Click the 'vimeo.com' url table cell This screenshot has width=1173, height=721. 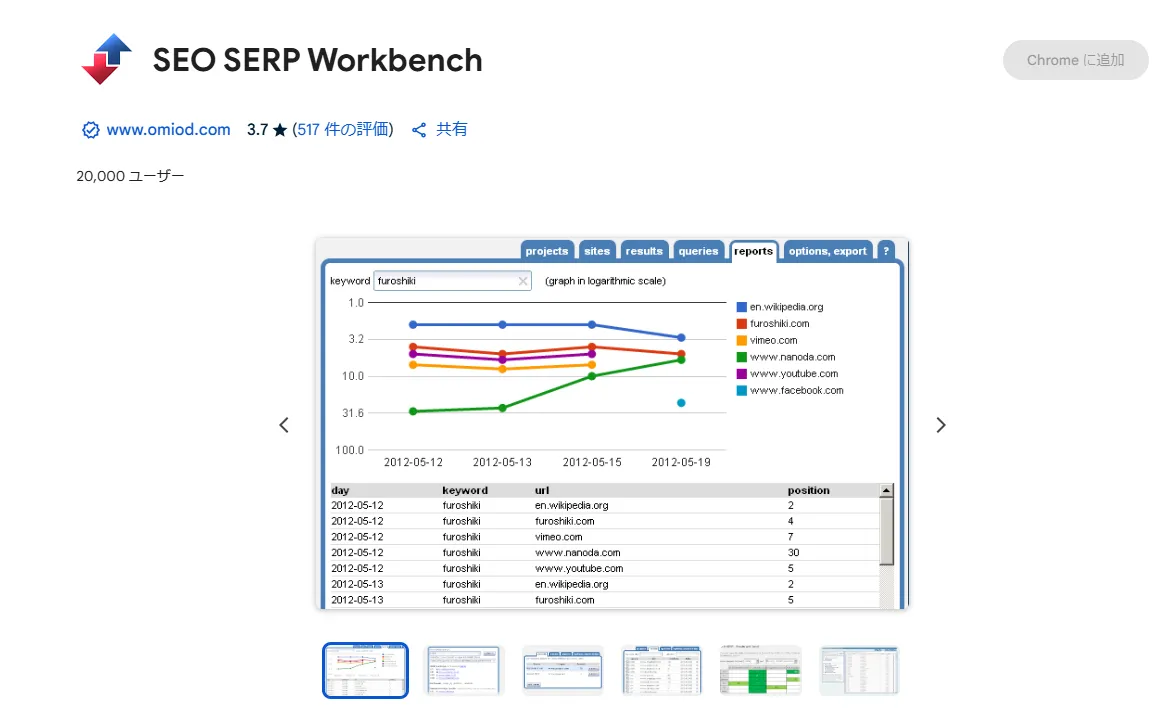(559, 537)
